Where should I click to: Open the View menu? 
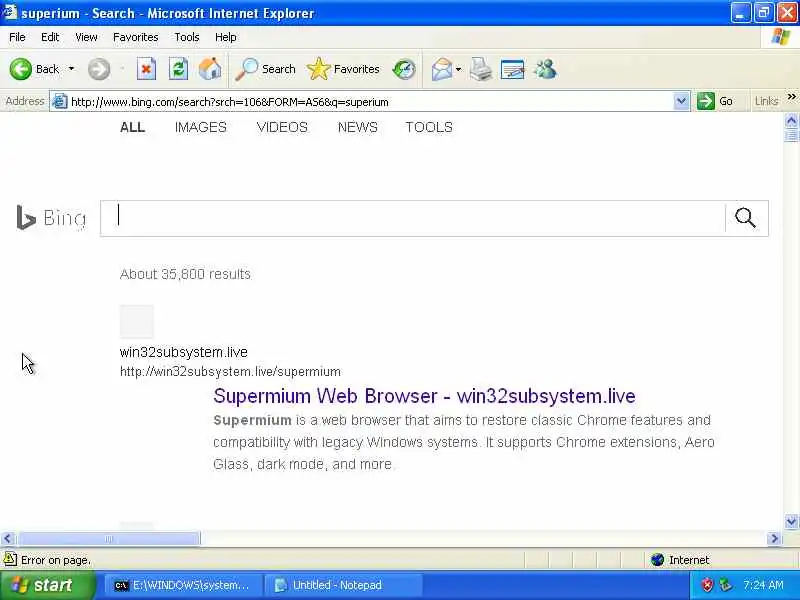86,37
